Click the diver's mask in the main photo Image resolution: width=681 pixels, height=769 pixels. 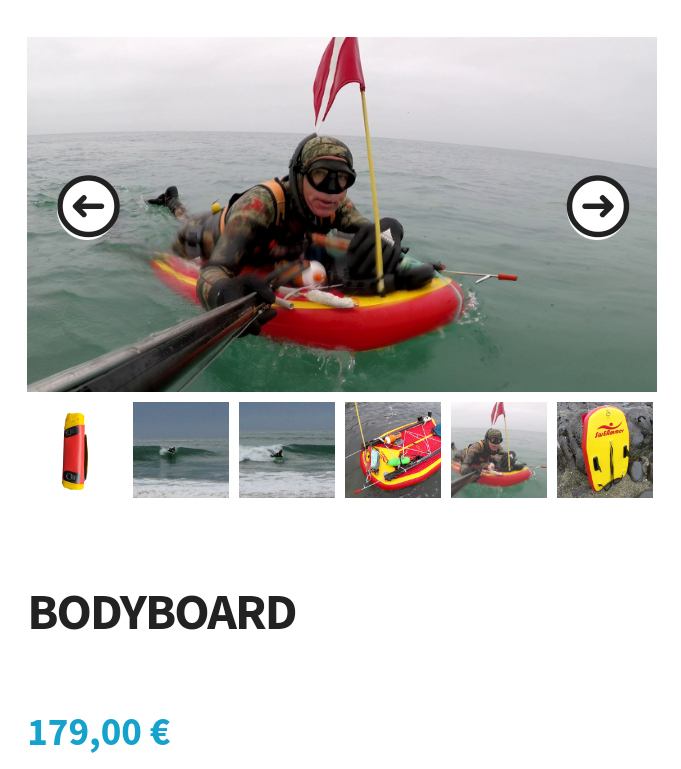point(329,179)
